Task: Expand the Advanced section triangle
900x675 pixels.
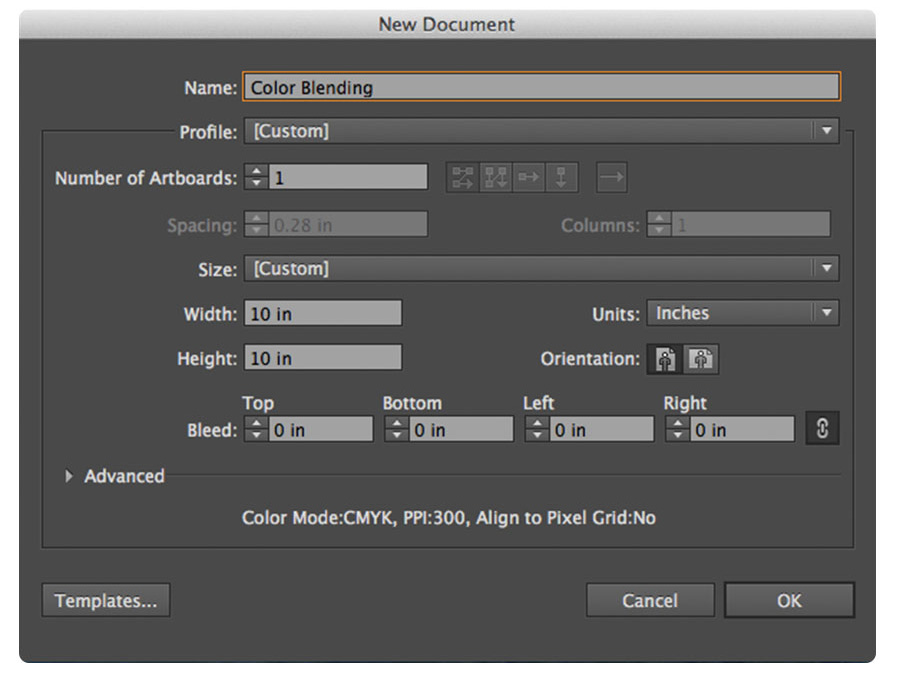Action: tap(69, 476)
